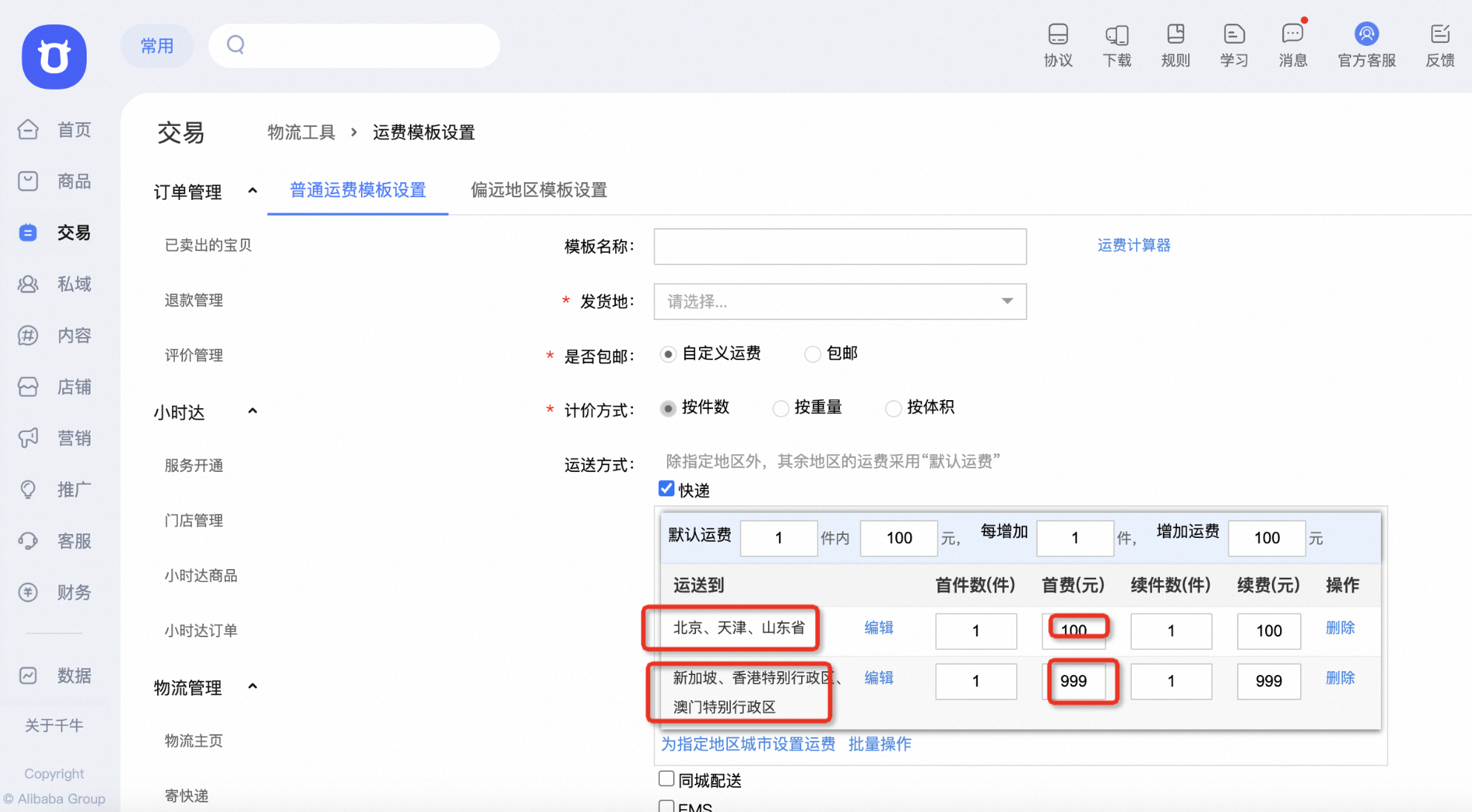This screenshot has height=812, width=1472.
Task: Open the 运费计算器 link
Action: tap(1134, 245)
